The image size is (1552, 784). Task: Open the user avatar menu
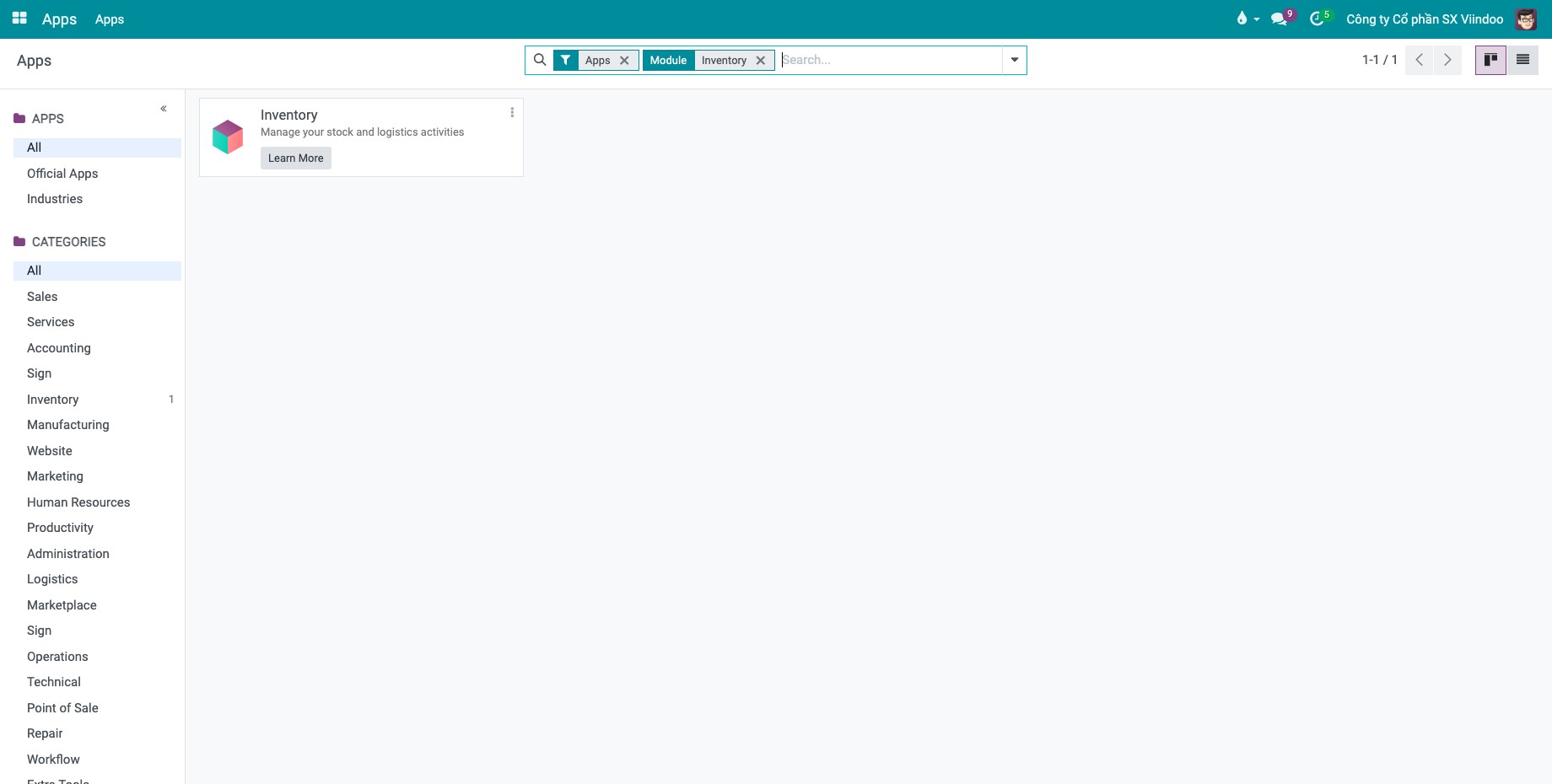click(x=1526, y=19)
